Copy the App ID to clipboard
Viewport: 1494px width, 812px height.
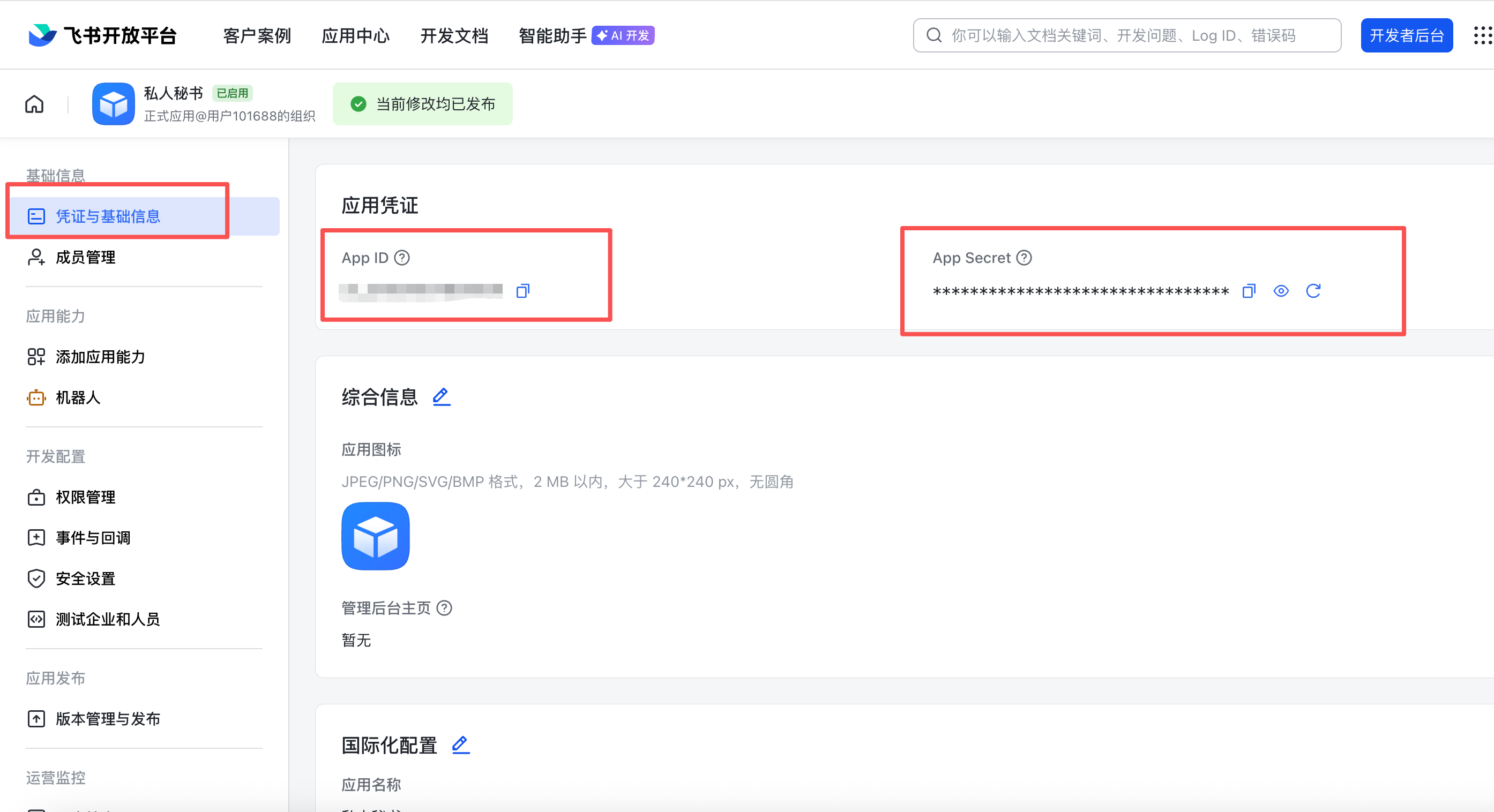pyautogui.click(x=522, y=291)
